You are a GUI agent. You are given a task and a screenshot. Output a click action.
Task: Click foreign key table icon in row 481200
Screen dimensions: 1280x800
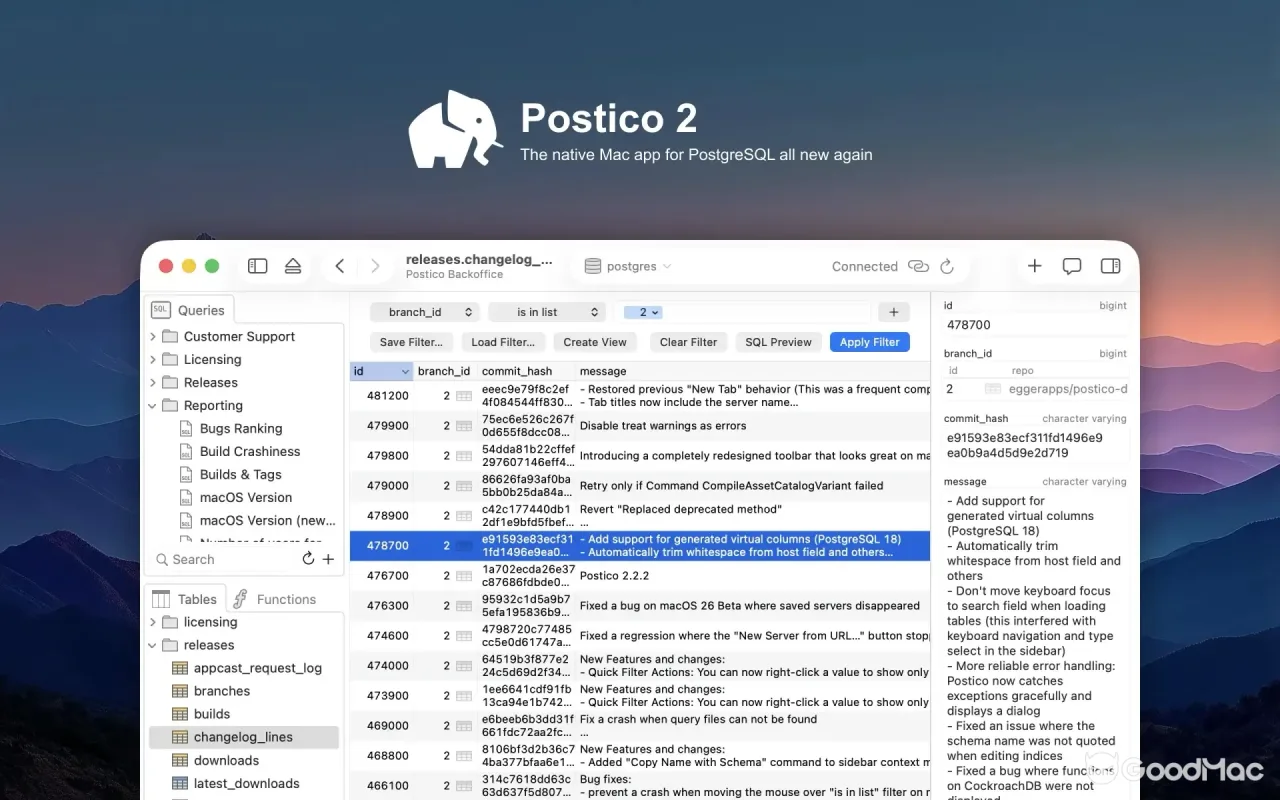click(x=464, y=396)
